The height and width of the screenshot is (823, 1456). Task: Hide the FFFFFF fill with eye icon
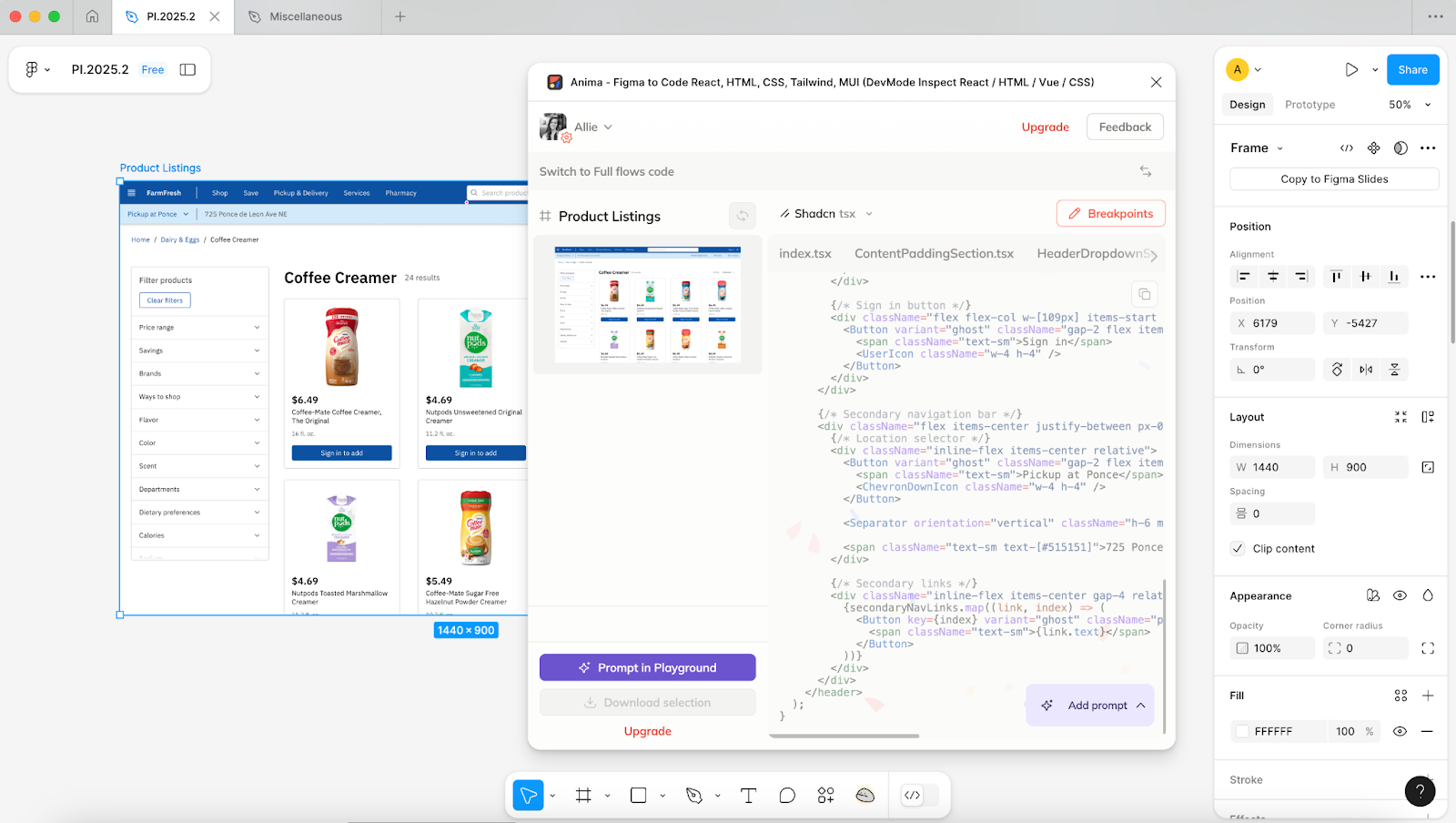click(x=1400, y=731)
